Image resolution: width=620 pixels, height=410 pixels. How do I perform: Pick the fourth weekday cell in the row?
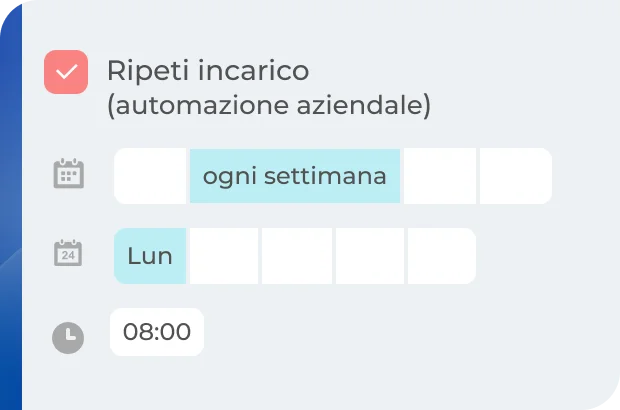point(370,256)
